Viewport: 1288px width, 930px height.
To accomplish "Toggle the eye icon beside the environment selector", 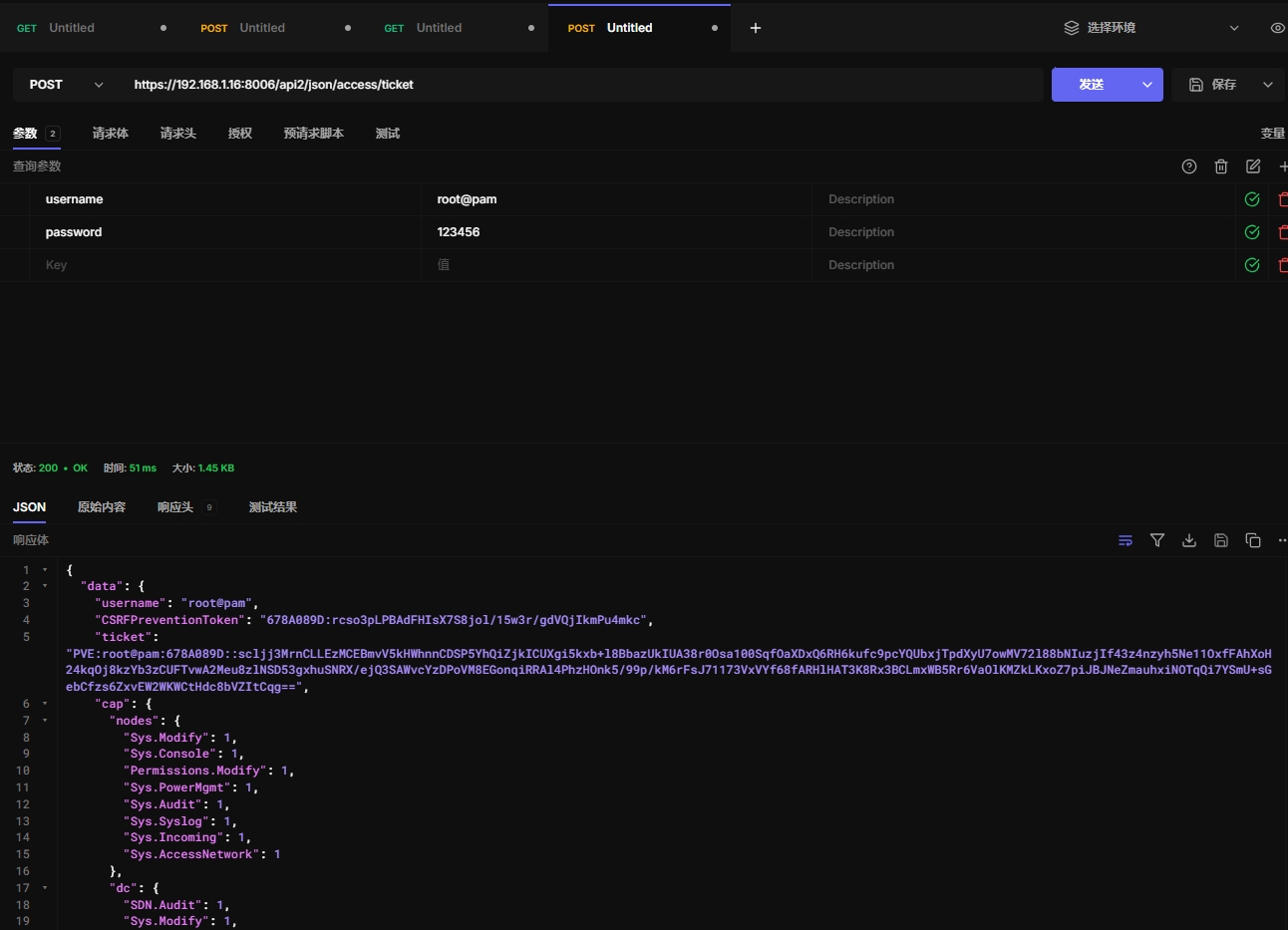I will pyautogui.click(x=1277, y=28).
